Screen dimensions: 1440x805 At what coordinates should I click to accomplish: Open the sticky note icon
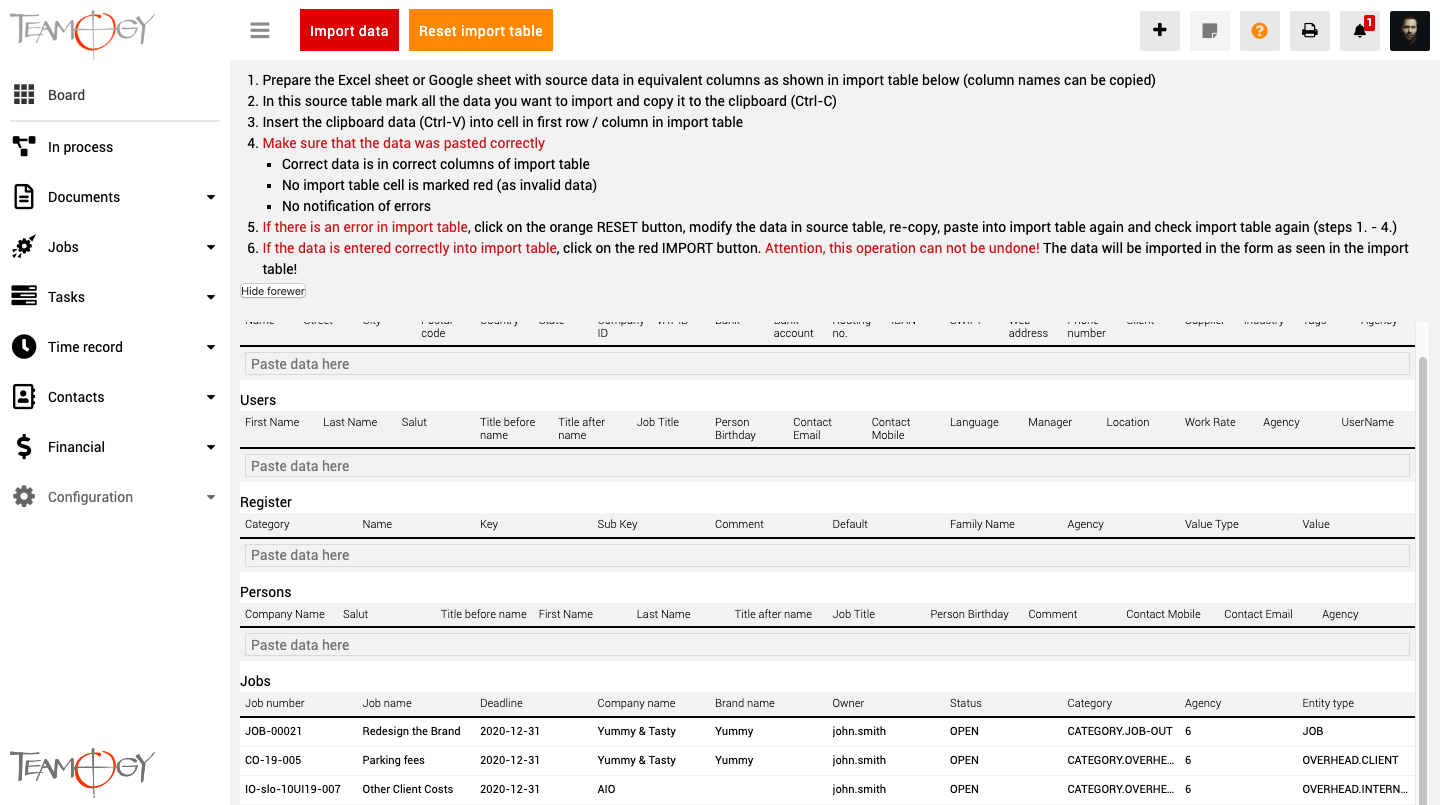click(x=1210, y=30)
